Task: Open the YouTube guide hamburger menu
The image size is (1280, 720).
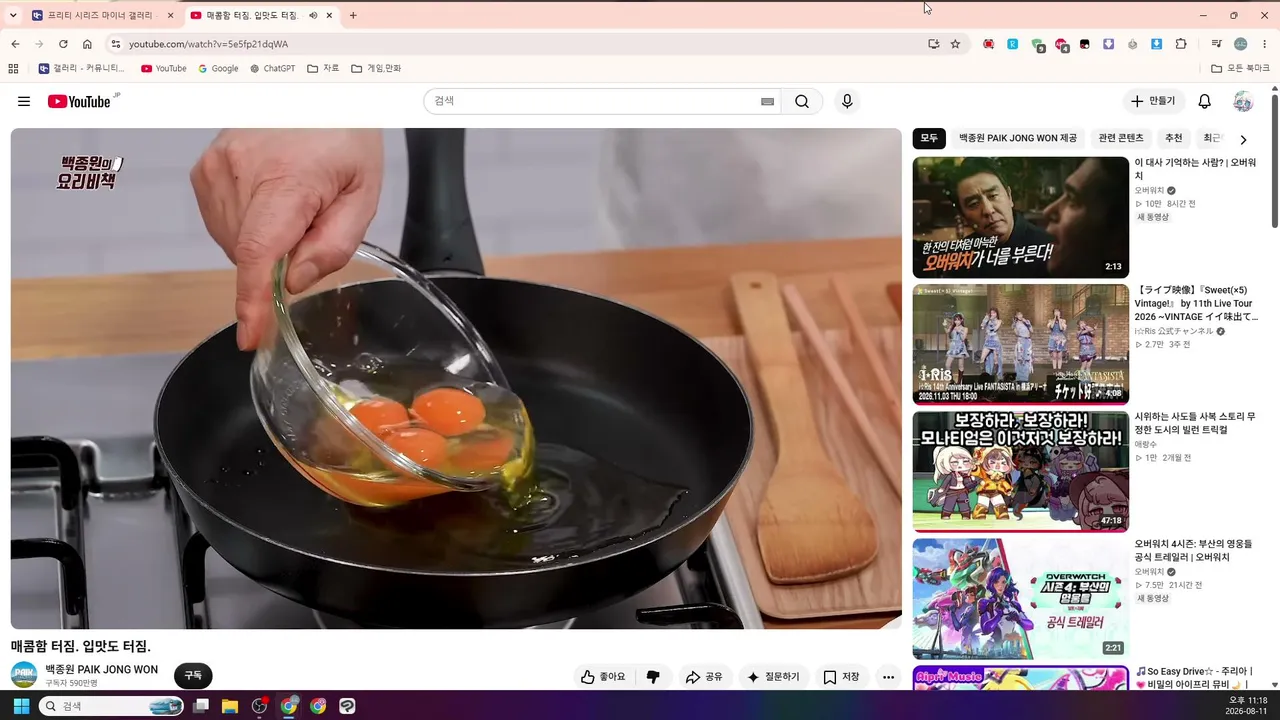Action: [24, 101]
